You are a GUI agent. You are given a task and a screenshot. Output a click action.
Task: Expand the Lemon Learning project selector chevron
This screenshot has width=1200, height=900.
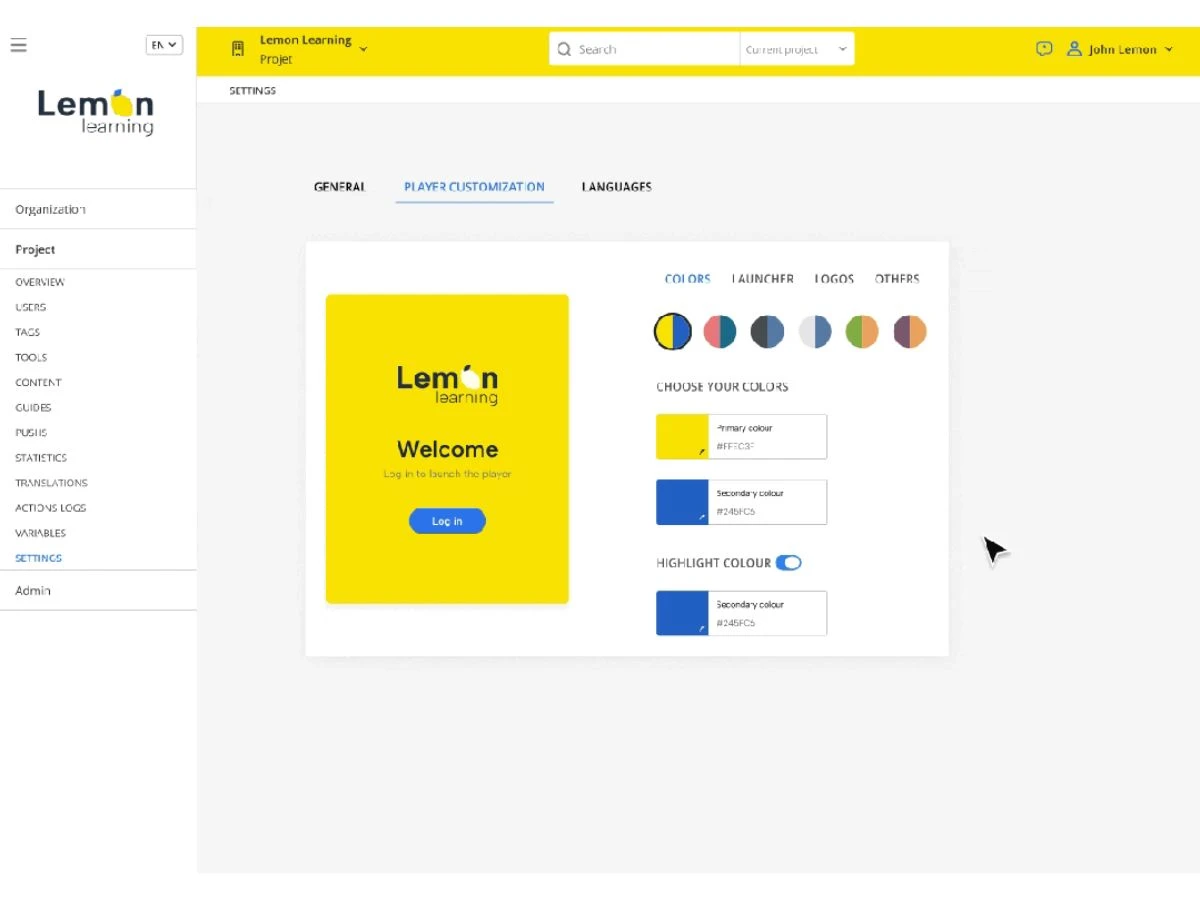click(x=363, y=49)
